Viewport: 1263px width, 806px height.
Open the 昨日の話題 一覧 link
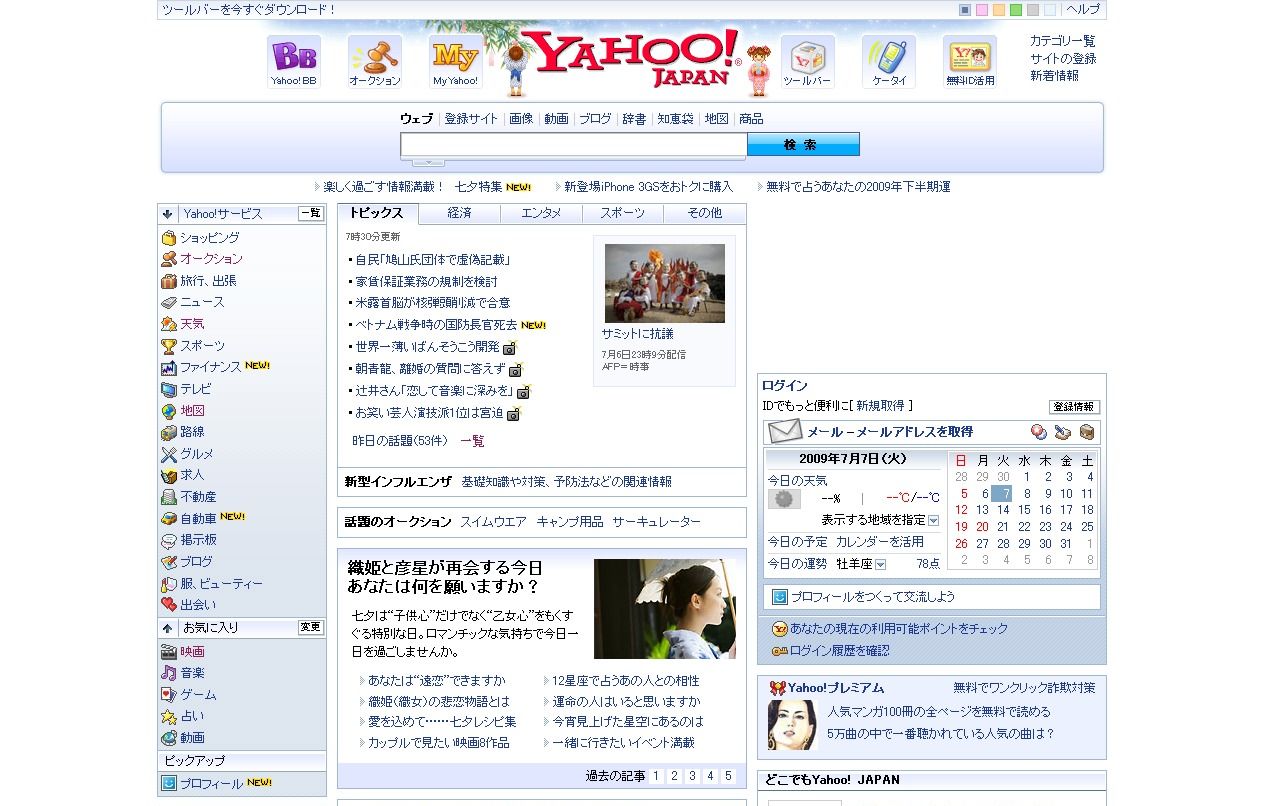point(472,441)
